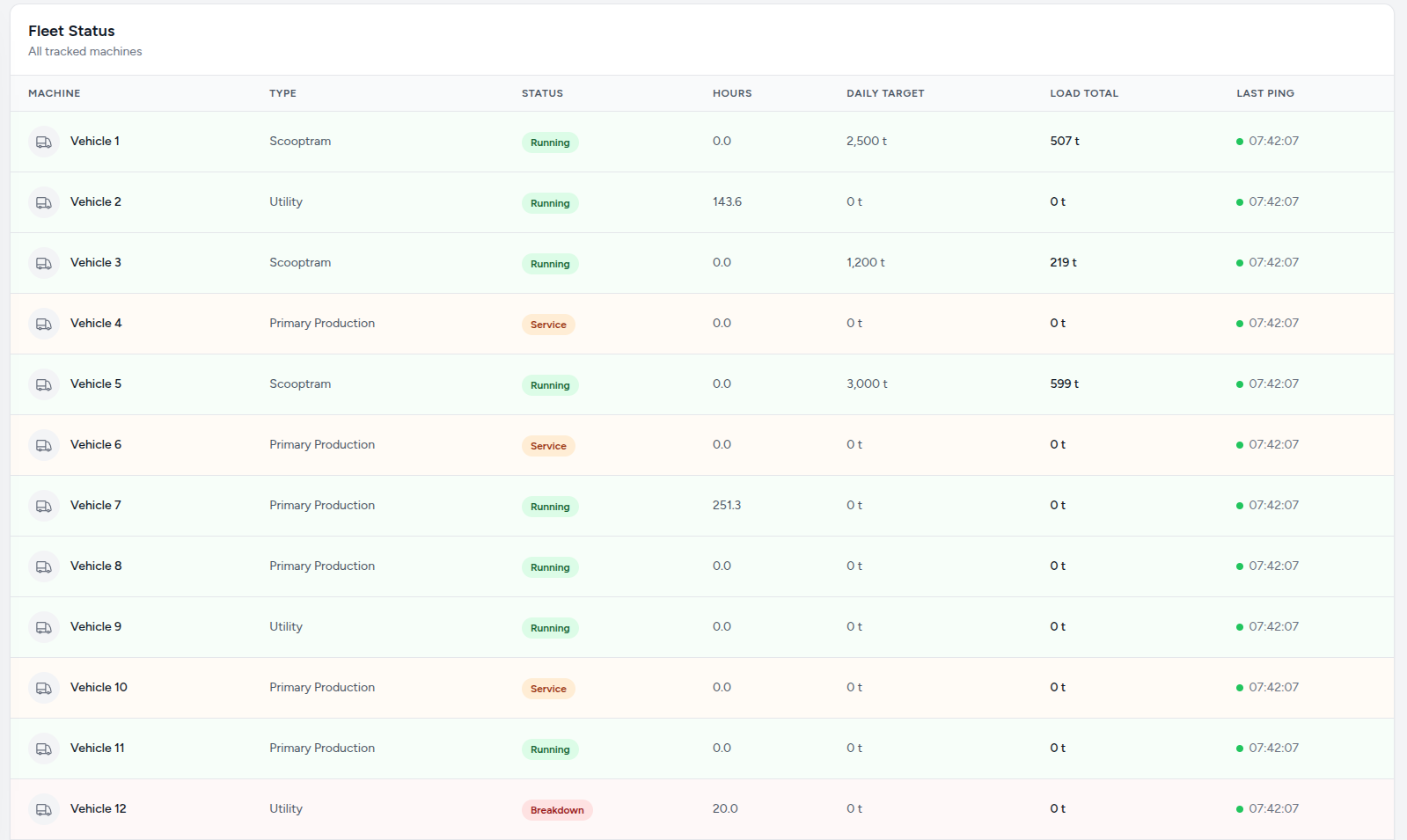Click the truck icon for Vehicle 1
This screenshot has width=1407, height=840.
point(44,142)
